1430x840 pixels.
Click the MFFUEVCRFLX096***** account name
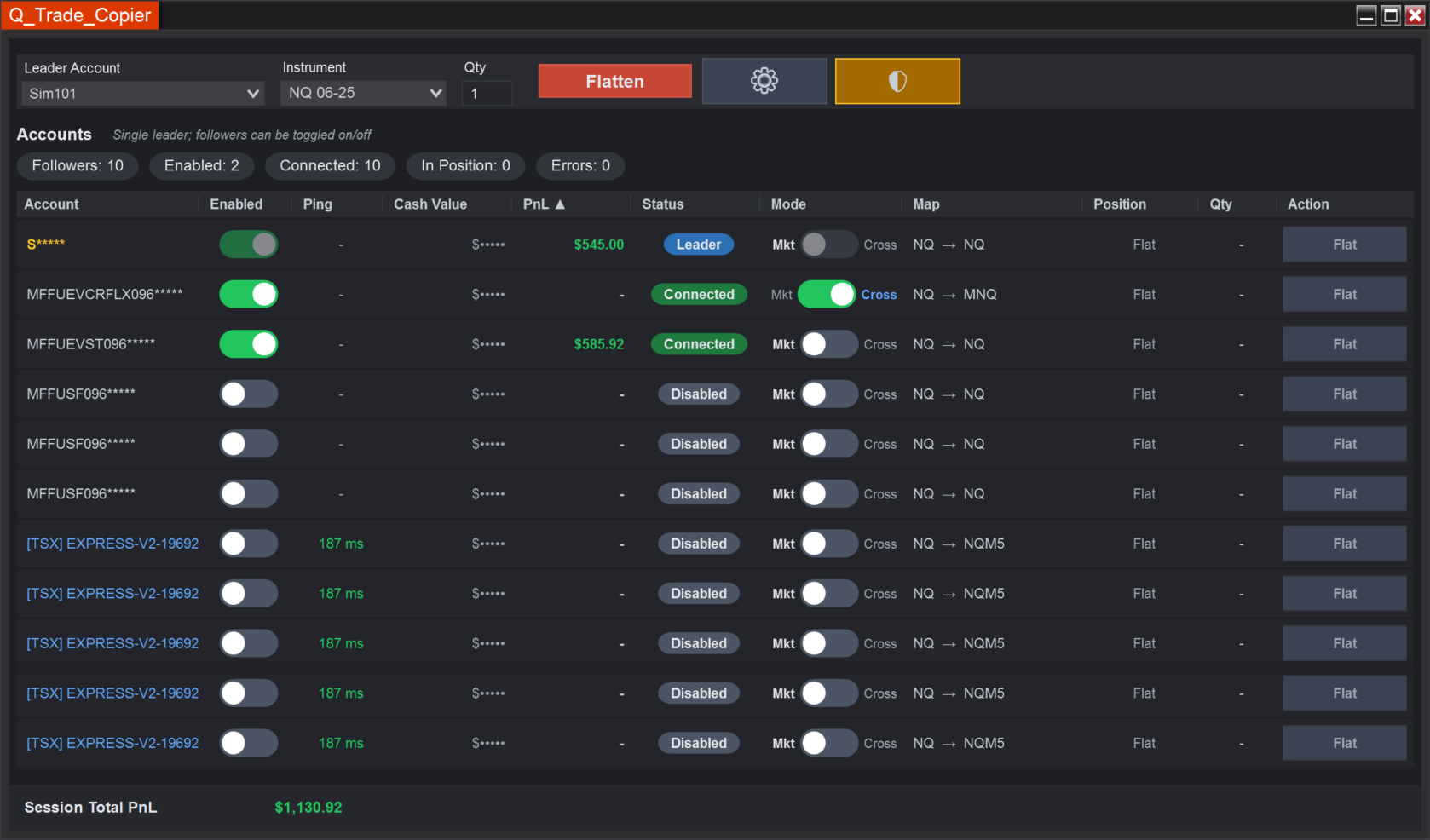105,295
